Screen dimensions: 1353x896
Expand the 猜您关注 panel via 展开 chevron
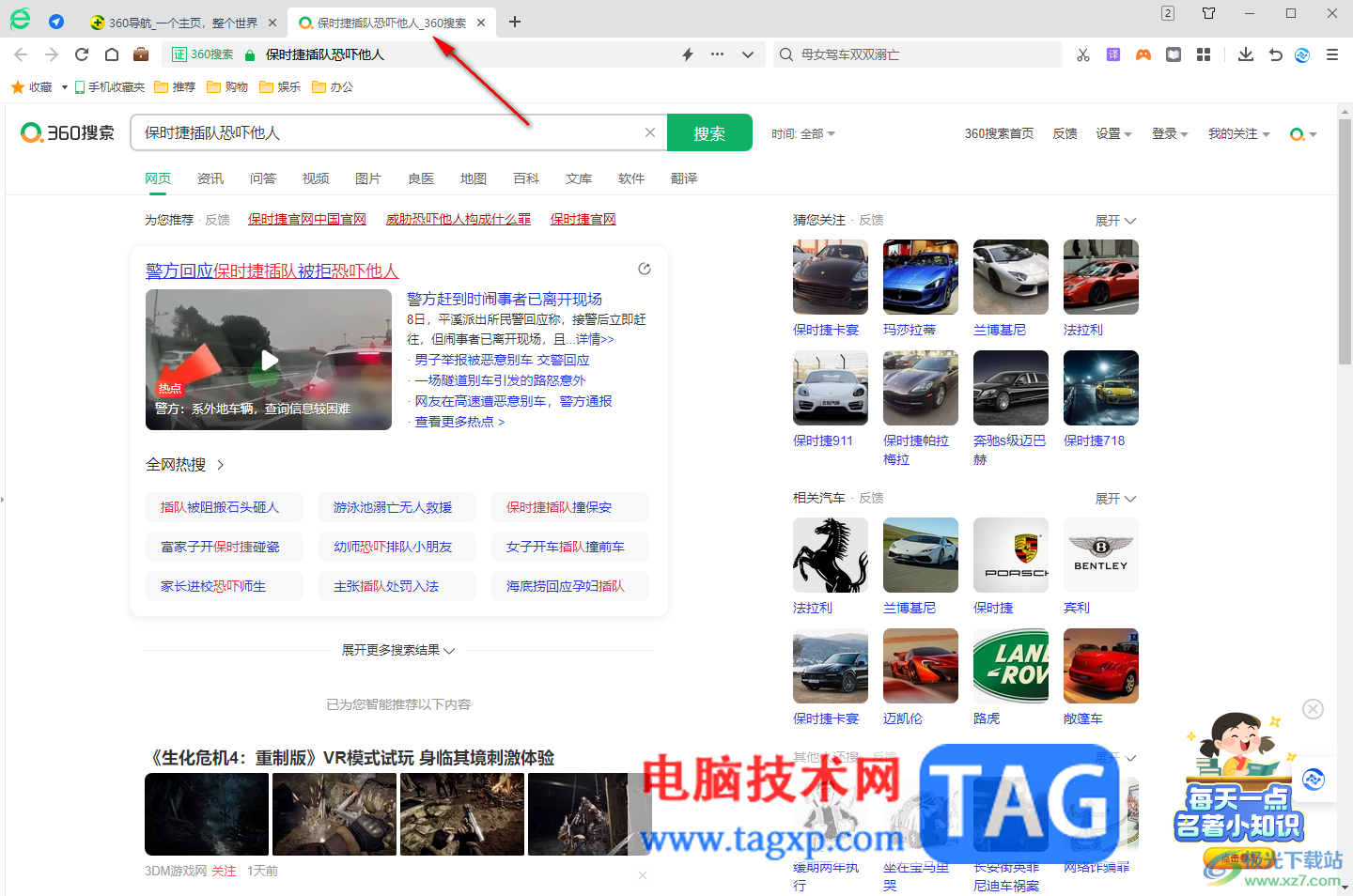click(x=1114, y=220)
